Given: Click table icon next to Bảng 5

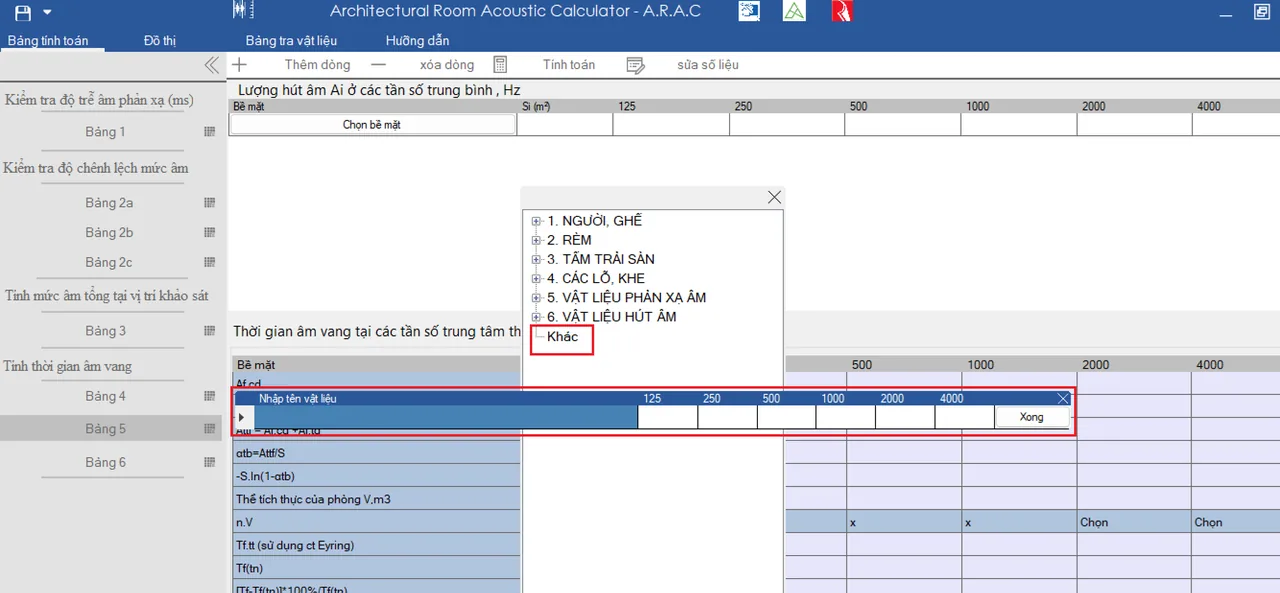Looking at the screenshot, I should pyautogui.click(x=210, y=429).
